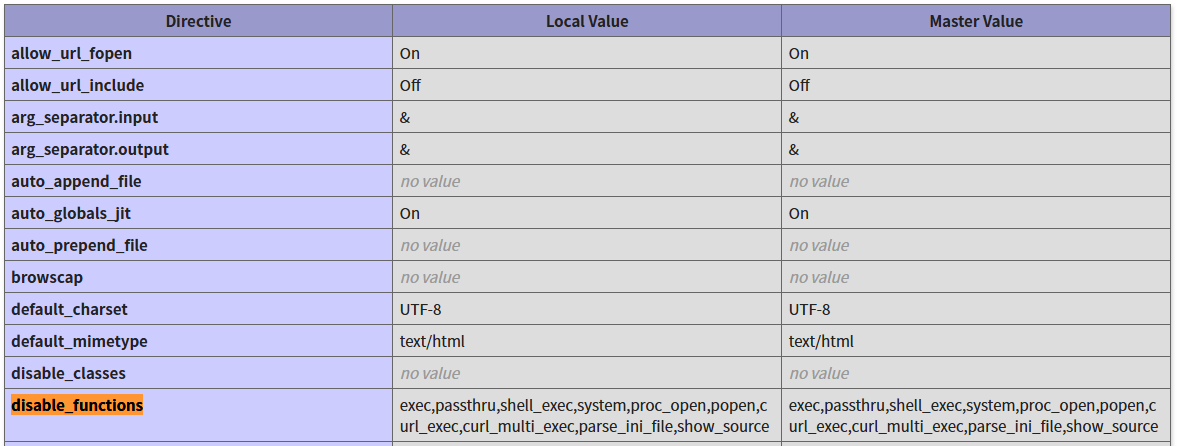1177x446 pixels.
Task: Select the auto_prepend_file directive name
Action: [x=79, y=245]
